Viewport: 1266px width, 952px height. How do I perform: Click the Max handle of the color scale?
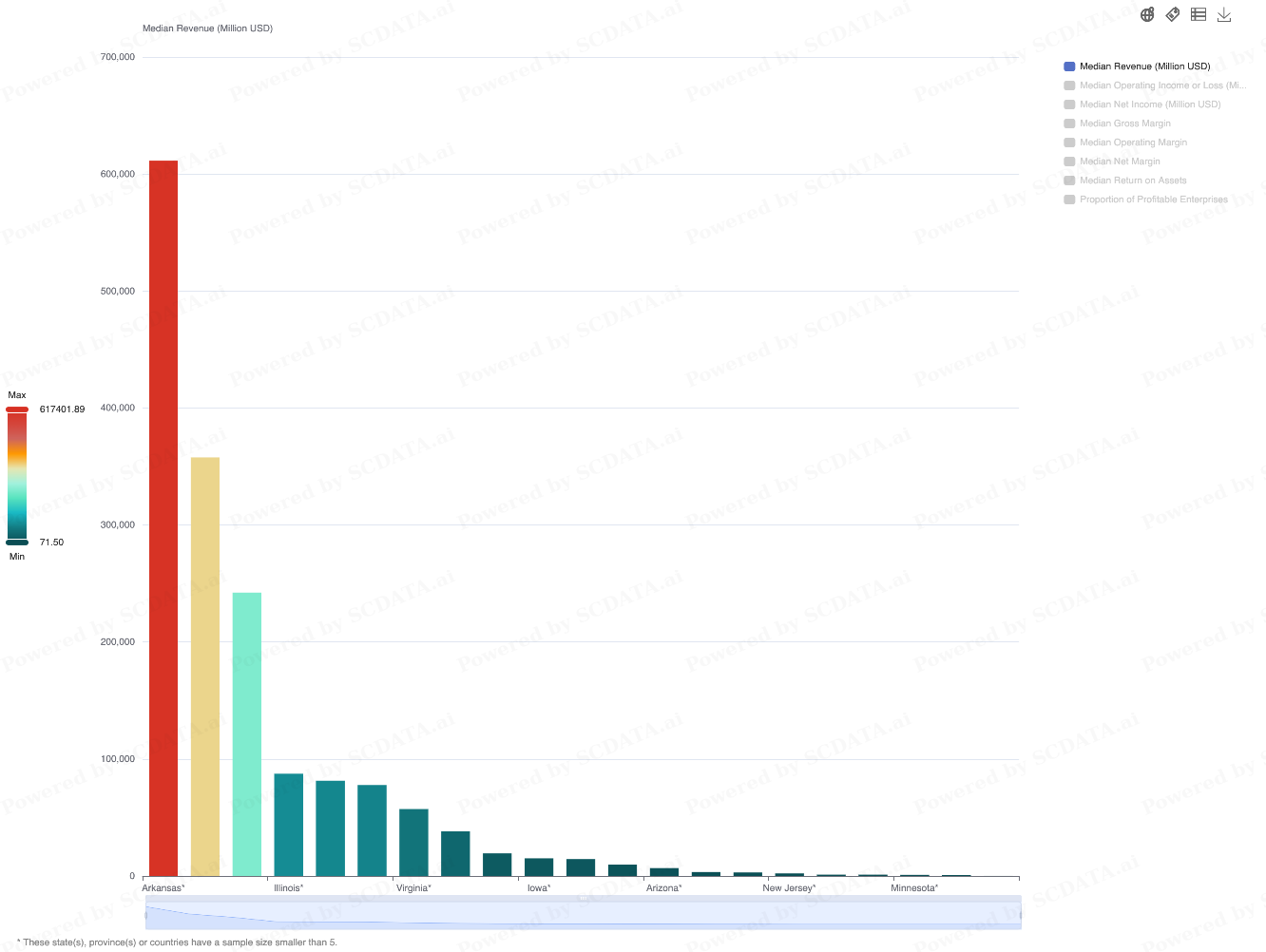click(x=17, y=409)
